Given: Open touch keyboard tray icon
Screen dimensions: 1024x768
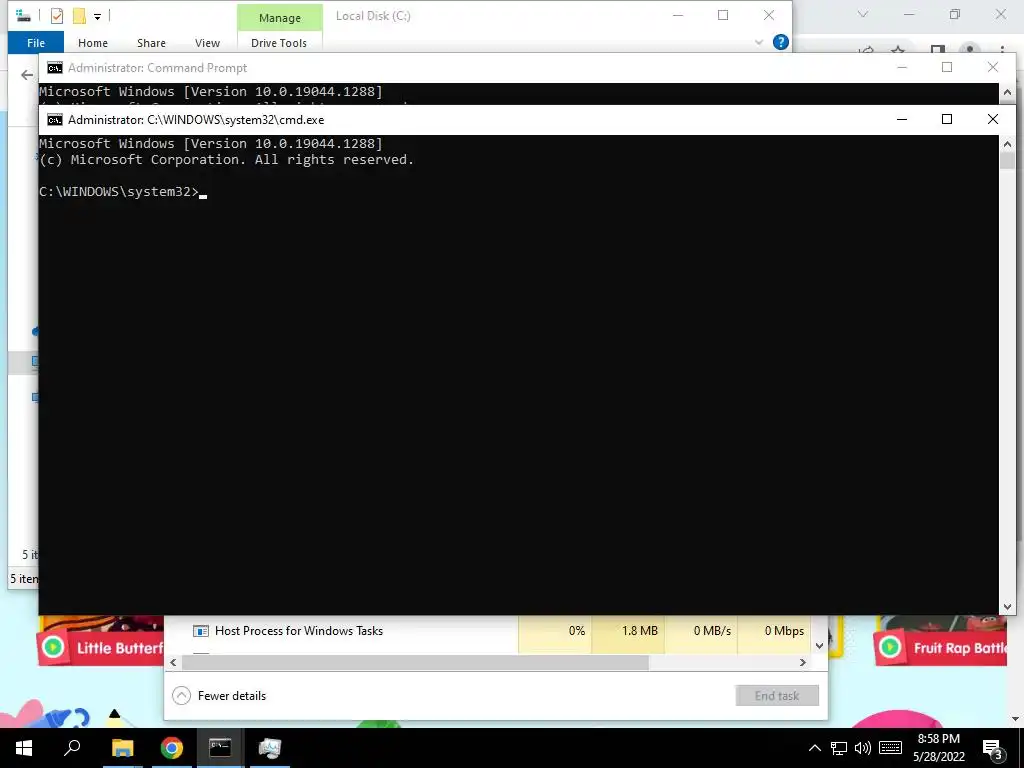Looking at the screenshot, I should 890,748.
